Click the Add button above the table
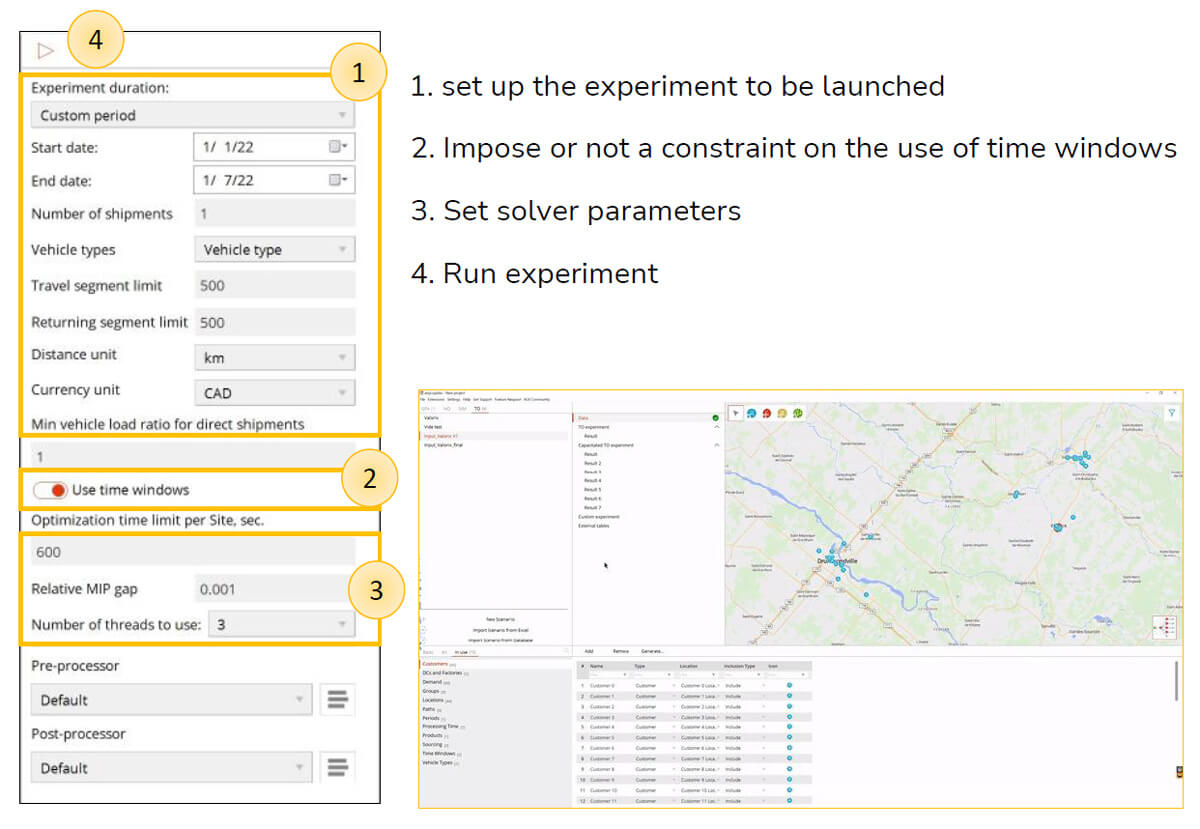1200x829 pixels. click(589, 650)
